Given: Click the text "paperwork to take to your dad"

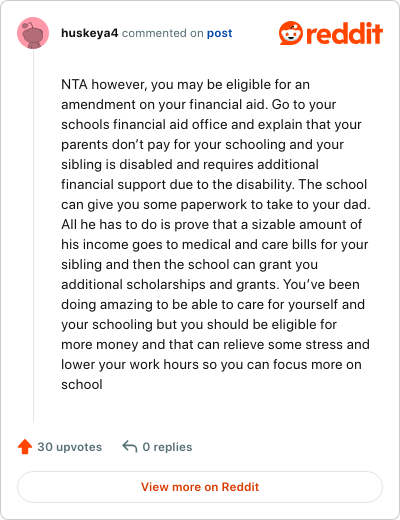Looking at the screenshot, I should pyautogui.click(x=275, y=204).
